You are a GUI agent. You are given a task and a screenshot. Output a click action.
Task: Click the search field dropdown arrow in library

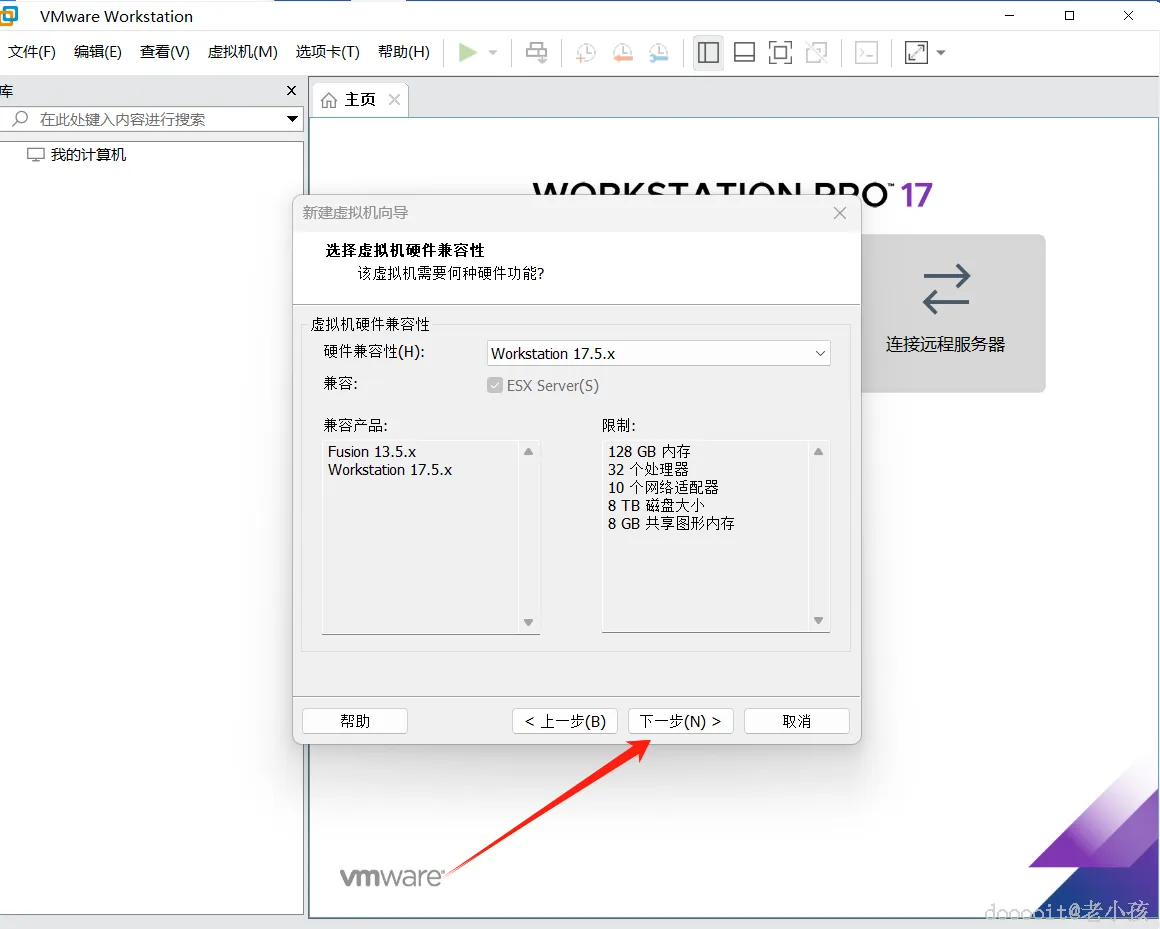[291, 118]
